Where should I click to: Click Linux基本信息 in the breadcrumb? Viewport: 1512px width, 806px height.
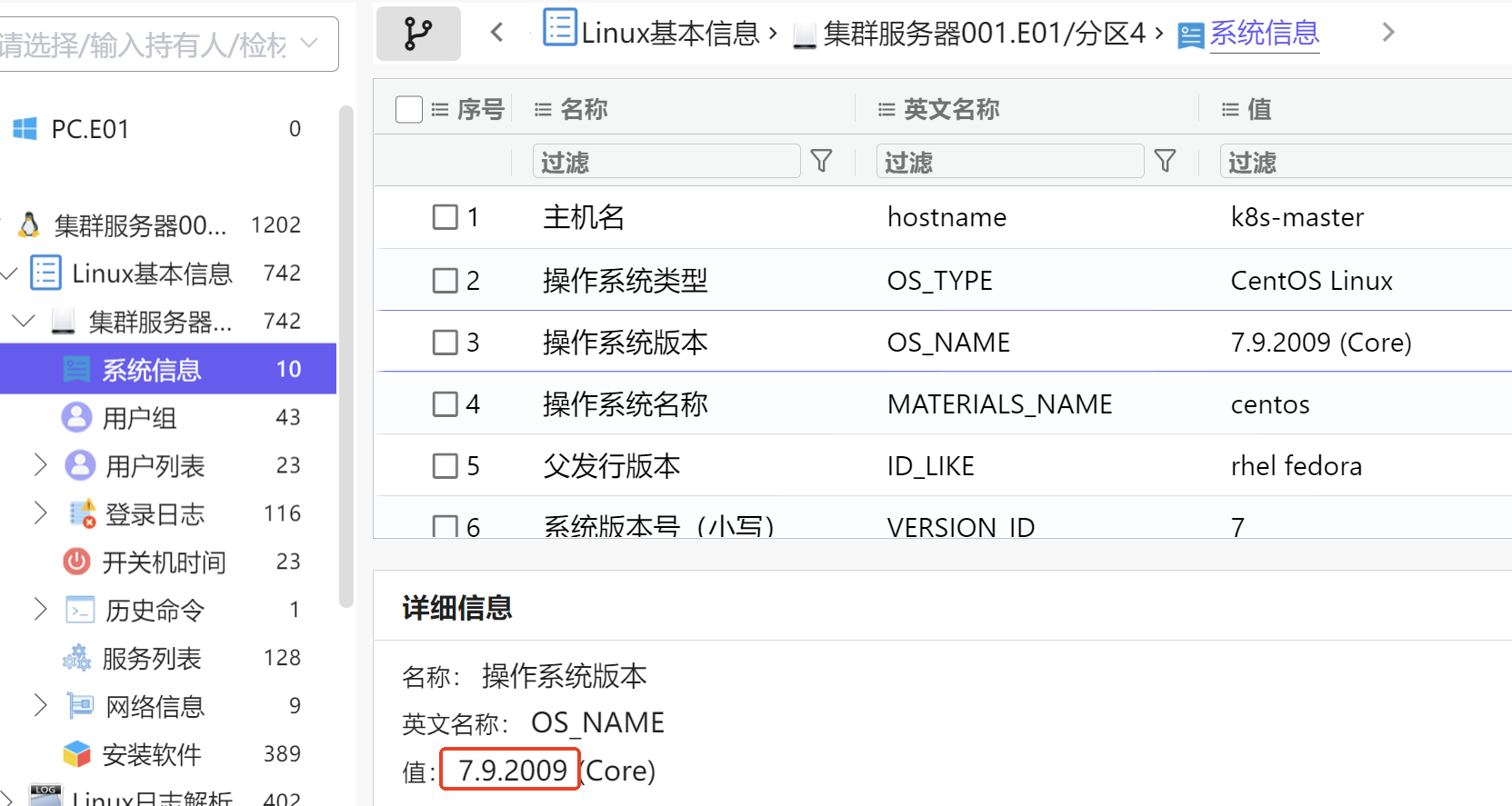point(669,34)
